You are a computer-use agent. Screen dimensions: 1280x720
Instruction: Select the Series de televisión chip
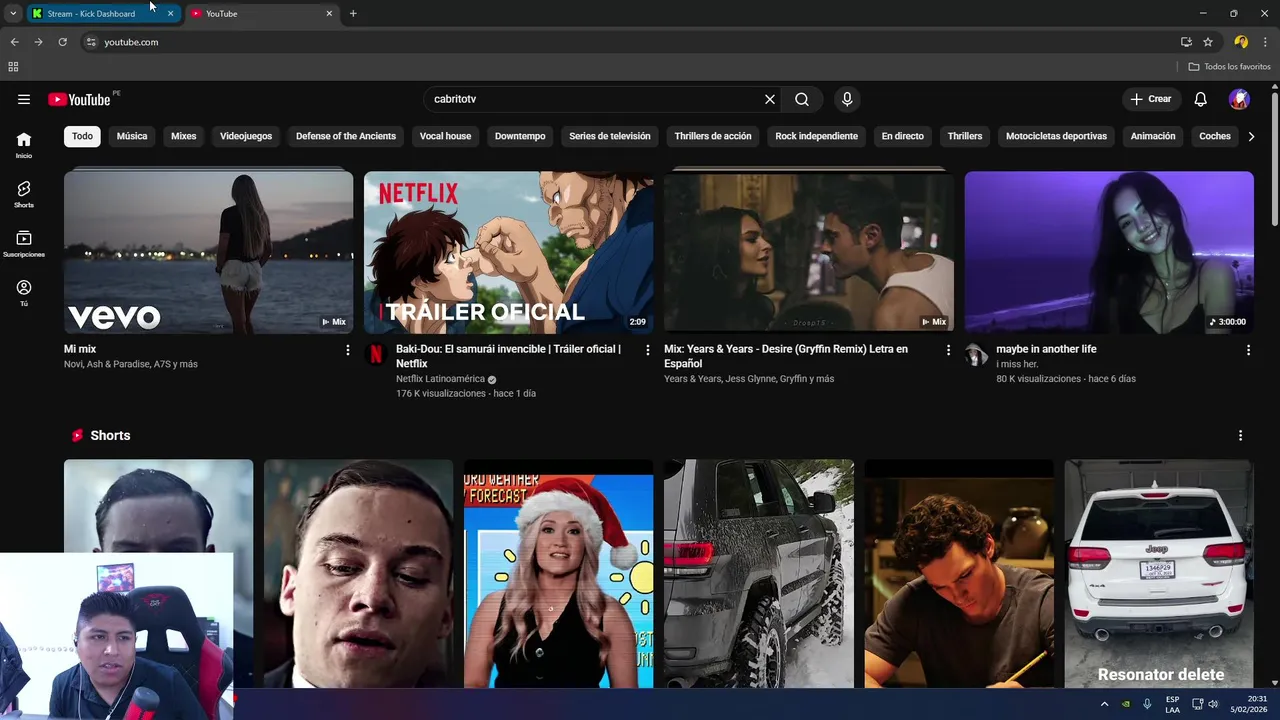tap(610, 136)
